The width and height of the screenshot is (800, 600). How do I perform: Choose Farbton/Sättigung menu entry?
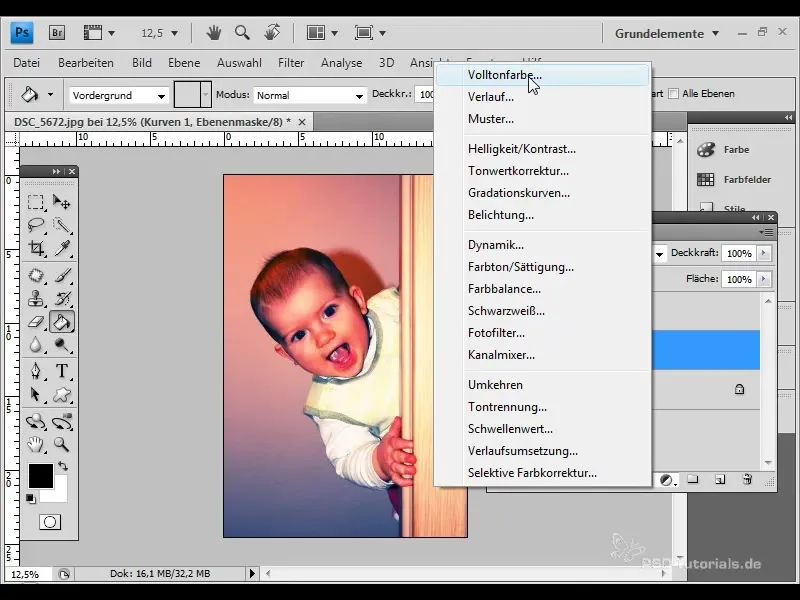pyautogui.click(x=542, y=267)
